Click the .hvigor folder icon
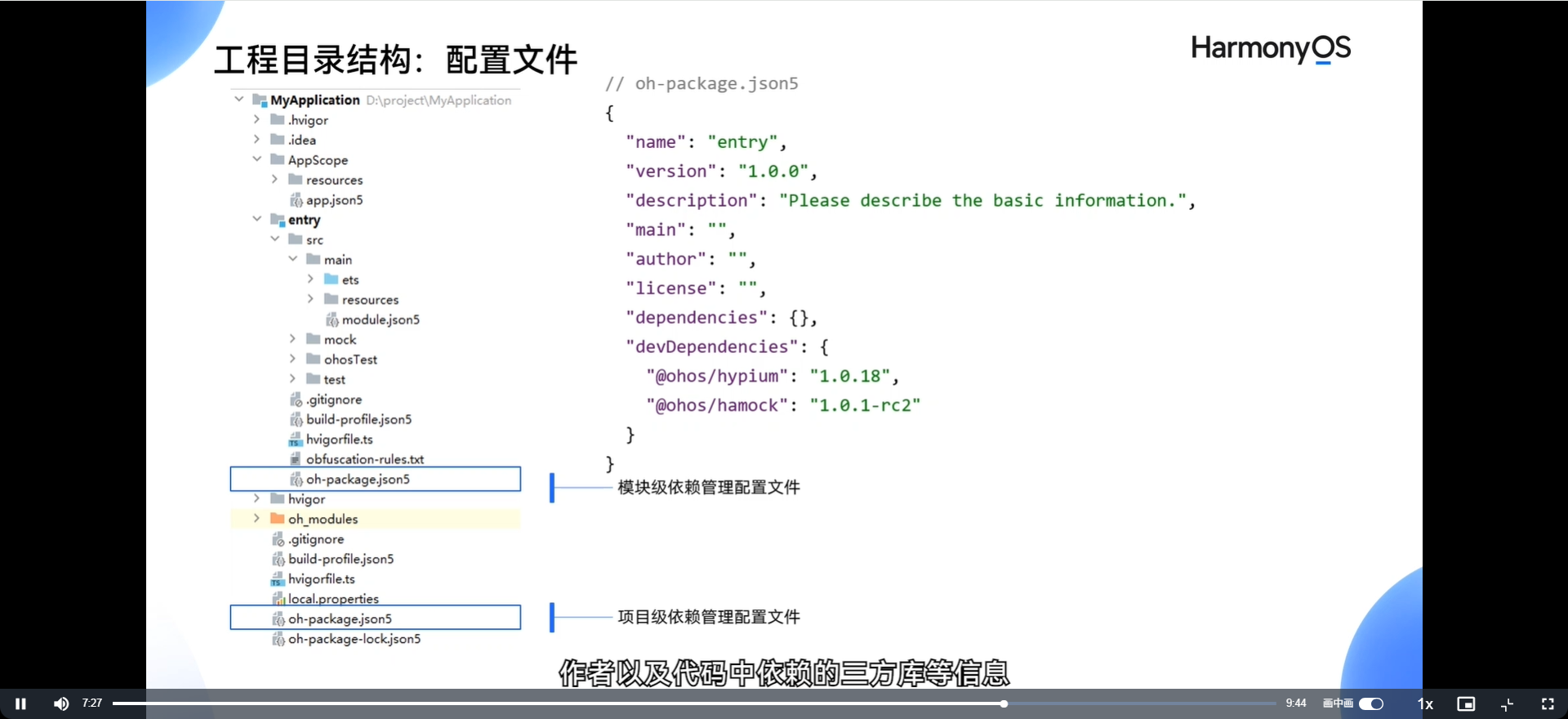 click(278, 119)
